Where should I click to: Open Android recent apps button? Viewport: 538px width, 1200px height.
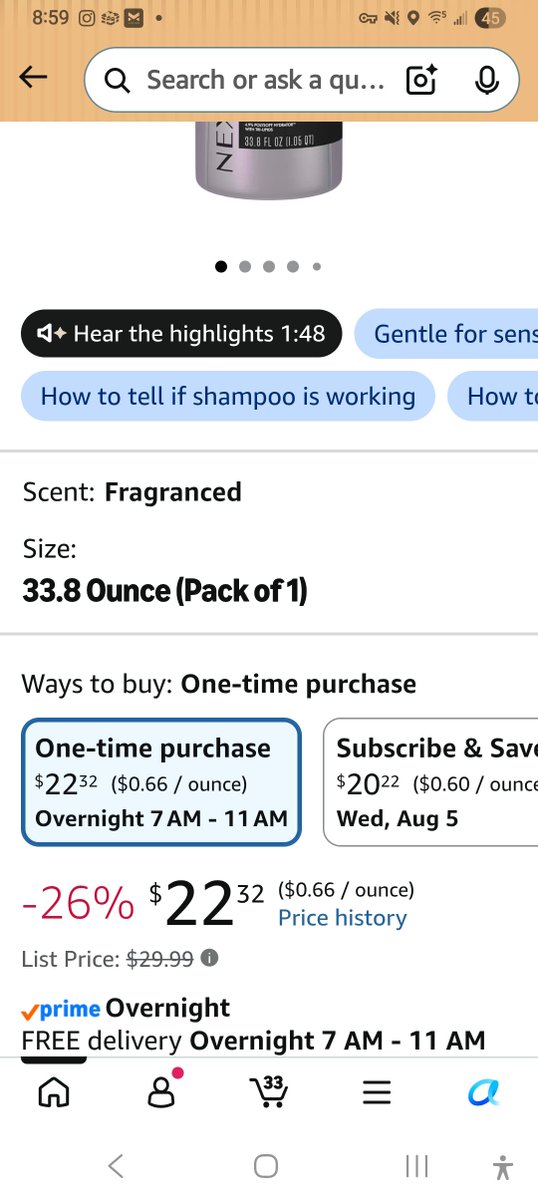point(417,1166)
